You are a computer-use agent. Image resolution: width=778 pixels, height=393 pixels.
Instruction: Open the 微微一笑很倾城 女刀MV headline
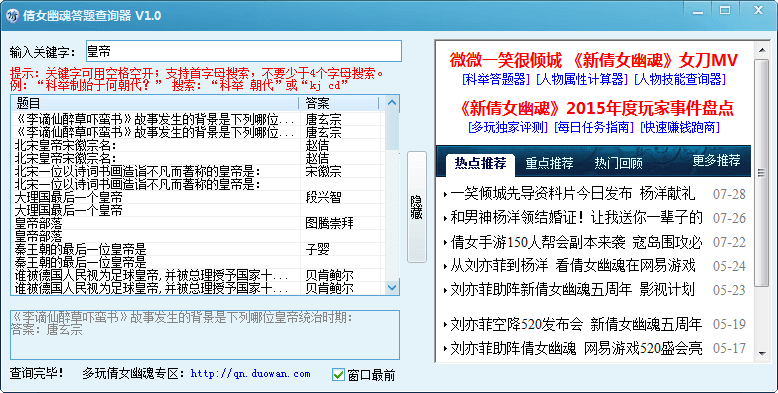tap(593, 61)
